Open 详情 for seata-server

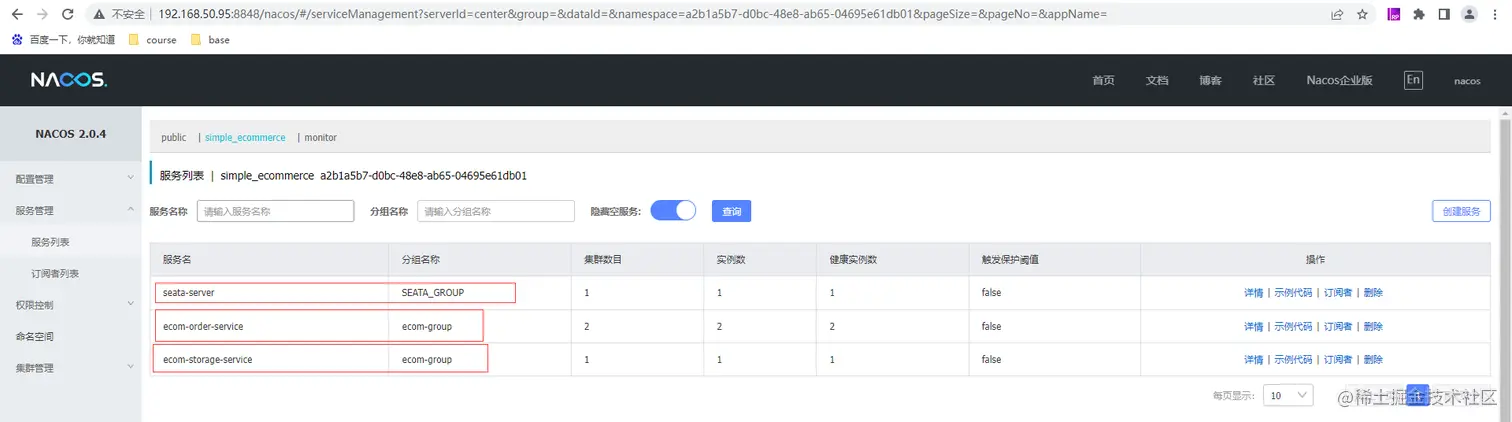[1254, 293]
